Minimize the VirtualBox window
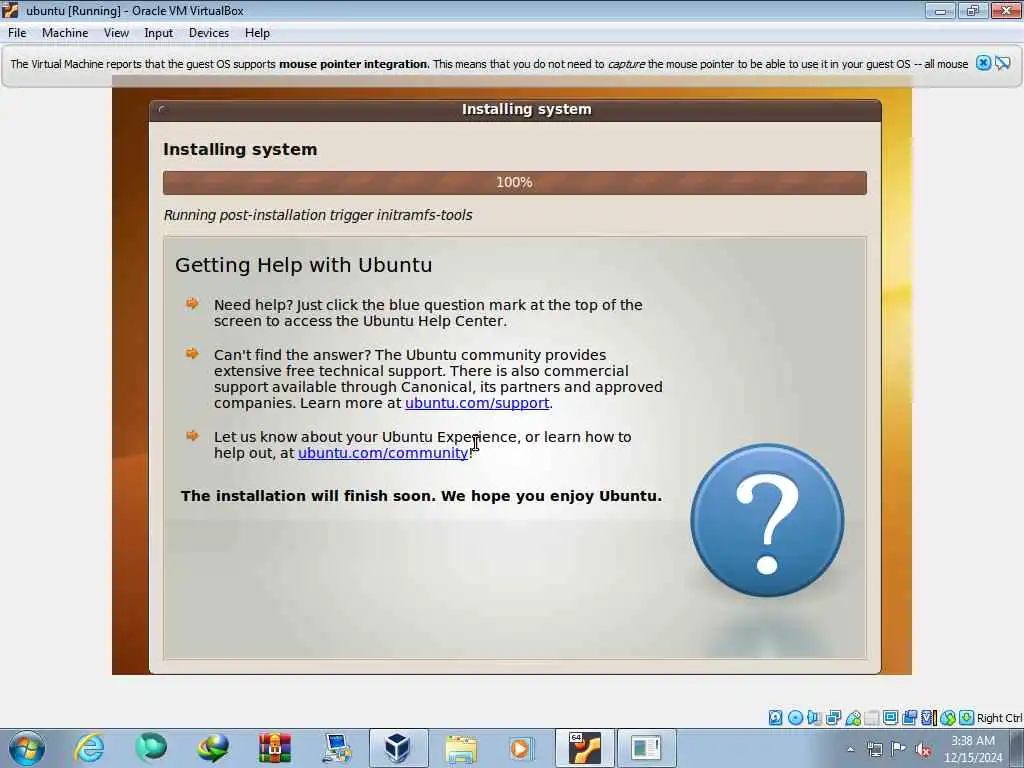Image resolution: width=1024 pixels, height=768 pixels. pyautogui.click(x=940, y=10)
